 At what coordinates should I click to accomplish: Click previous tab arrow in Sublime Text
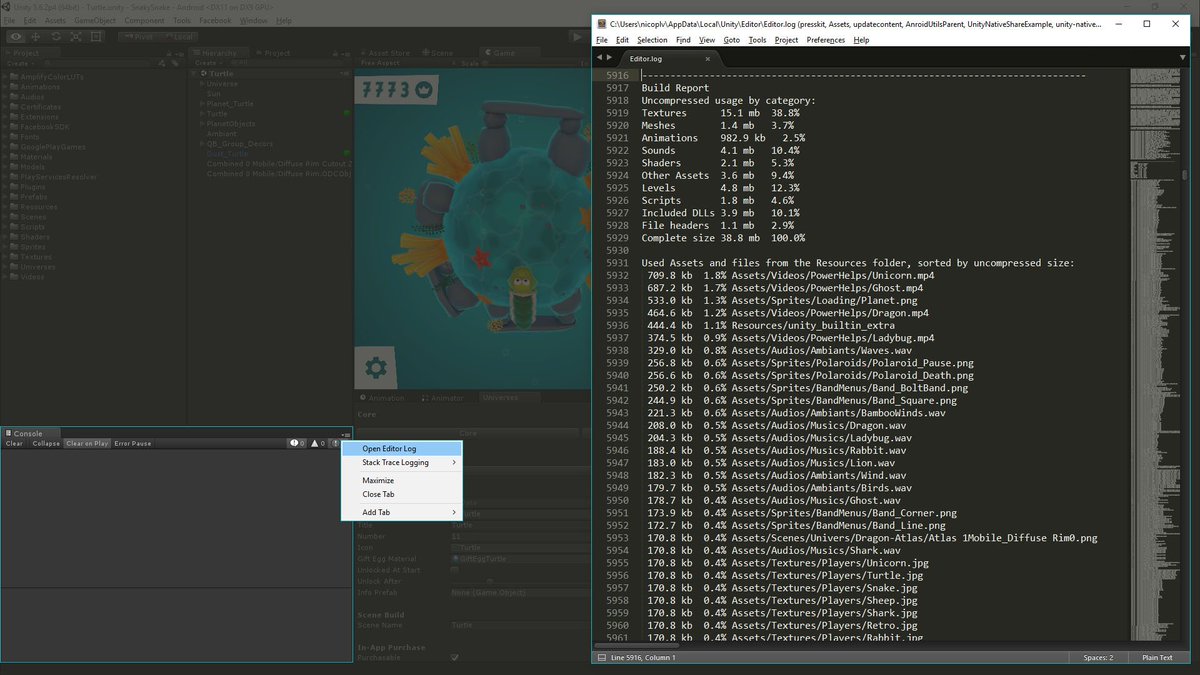598,58
